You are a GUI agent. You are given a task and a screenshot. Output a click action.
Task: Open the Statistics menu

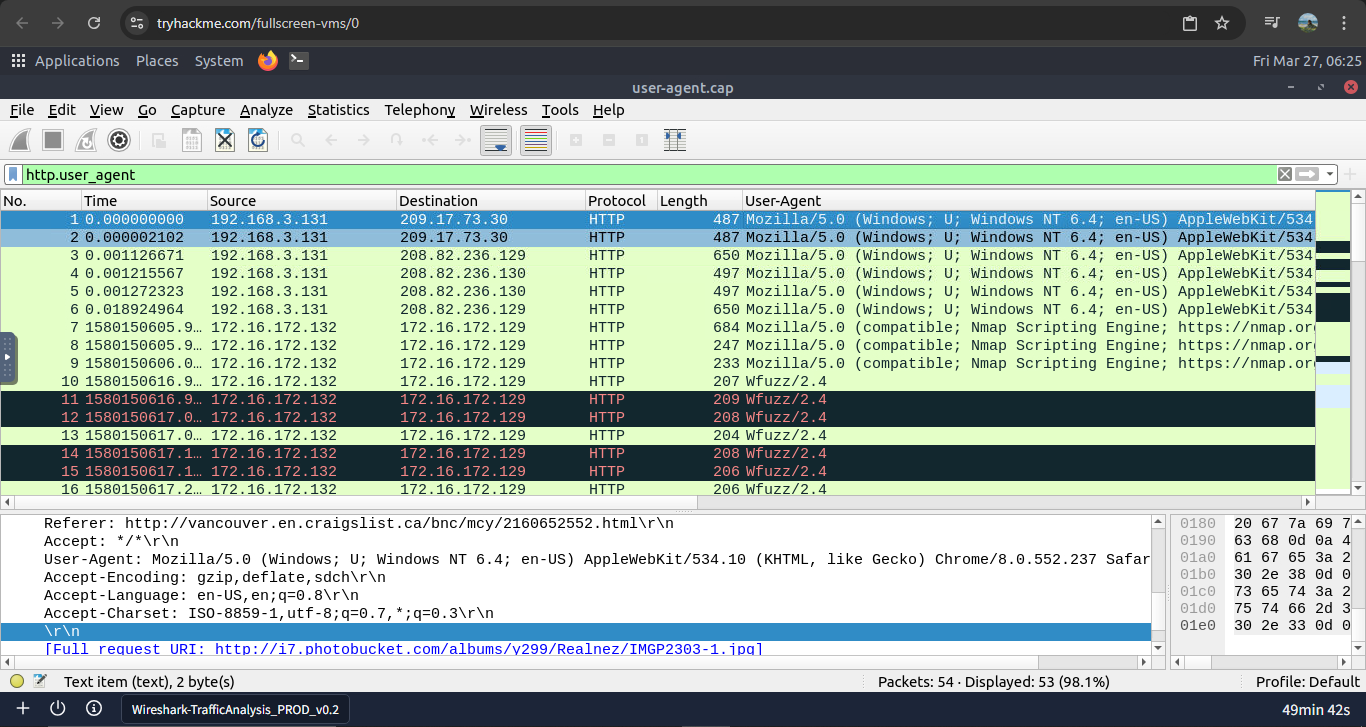(x=338, y=110)
